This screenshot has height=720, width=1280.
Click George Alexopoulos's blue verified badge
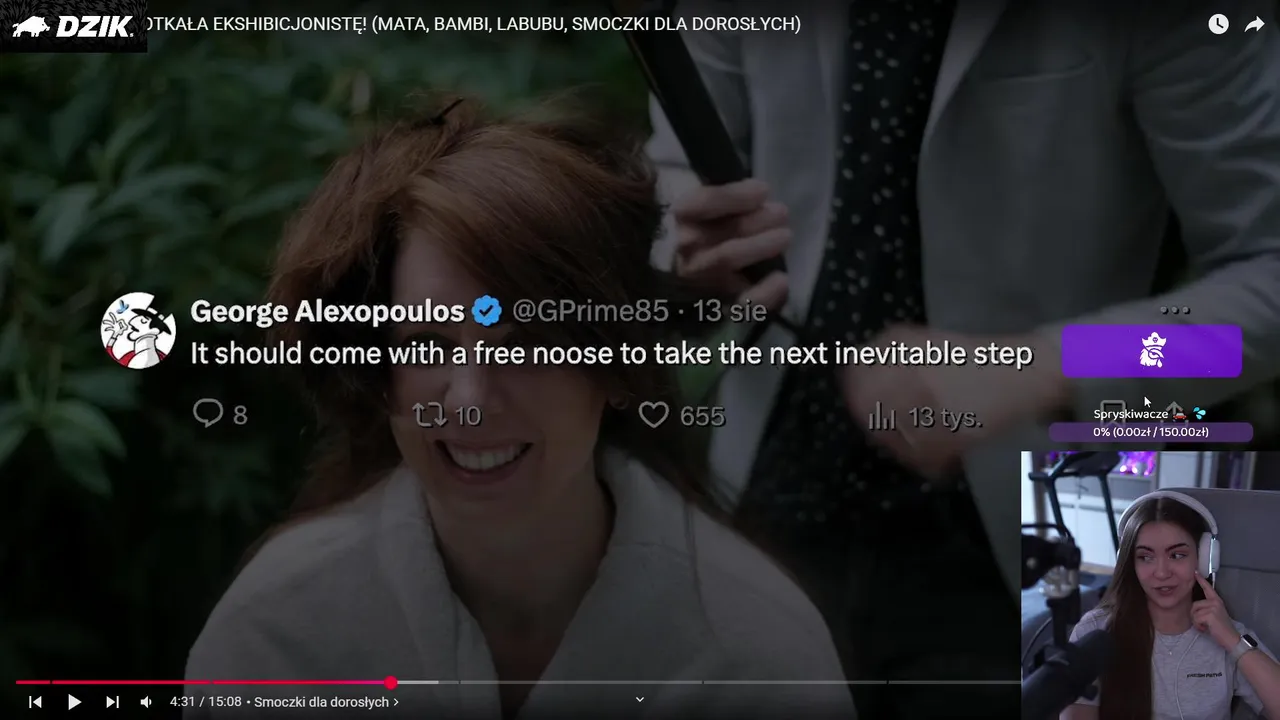point(487,311)
